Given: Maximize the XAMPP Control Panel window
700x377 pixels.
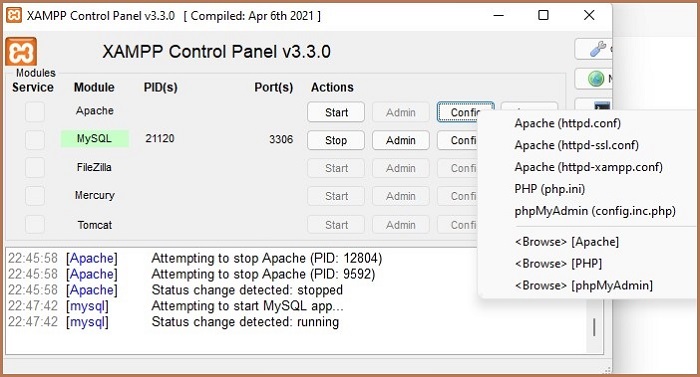Looking at the screenshot, I should tap(543, 15).
